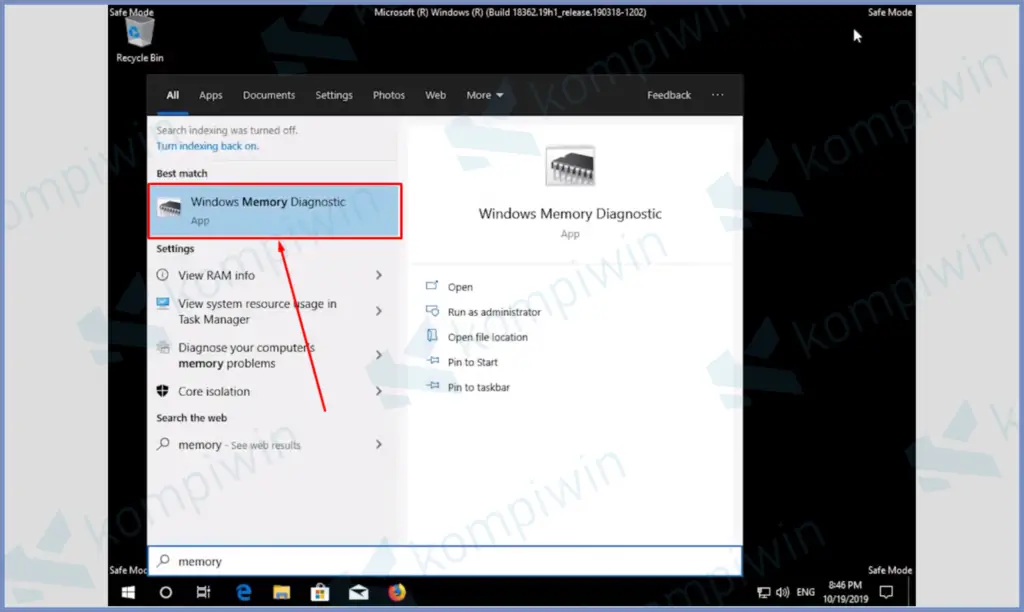The height and width of the screenshot is (612, 1024).
Task: Click the Pin to Start pin icon
Action: [x=433, y=361]
